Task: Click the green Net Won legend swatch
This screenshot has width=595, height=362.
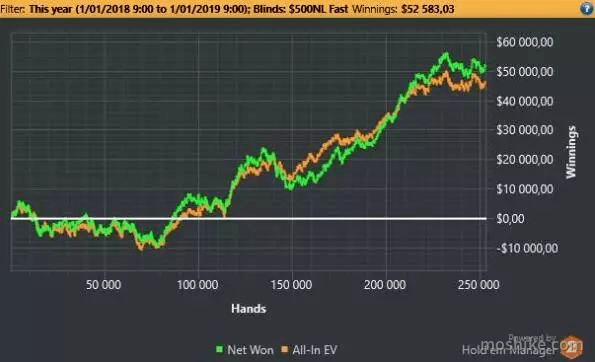Action: [x=219, y=349]
